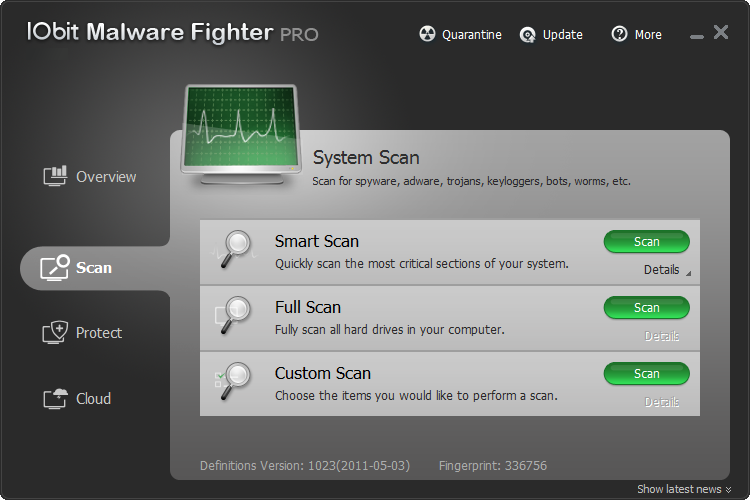
Task: Click the Update globe icon
Action: coord(528,35)
